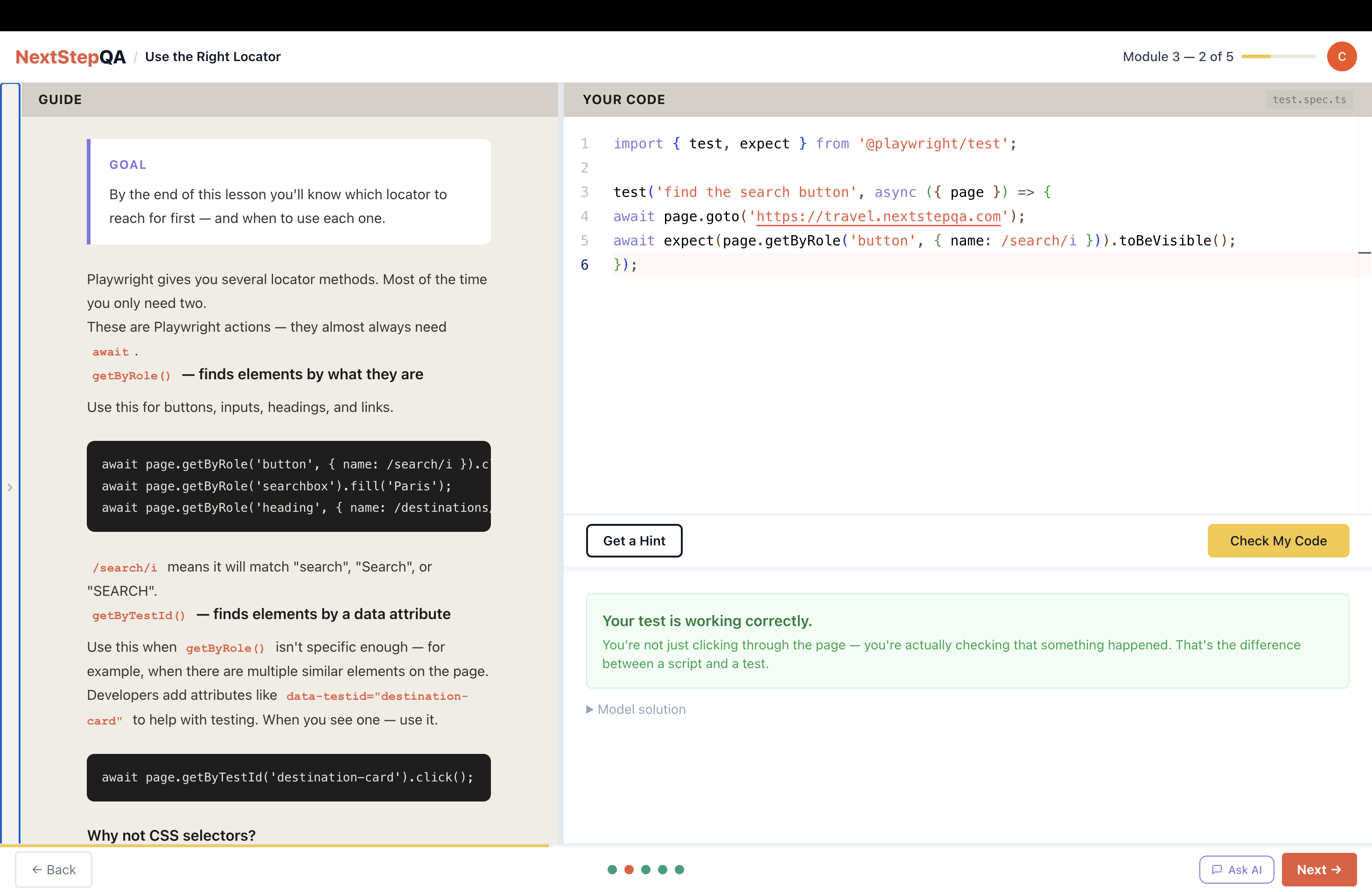Click the Module 3 progress bar

(x=1279, y=56)
